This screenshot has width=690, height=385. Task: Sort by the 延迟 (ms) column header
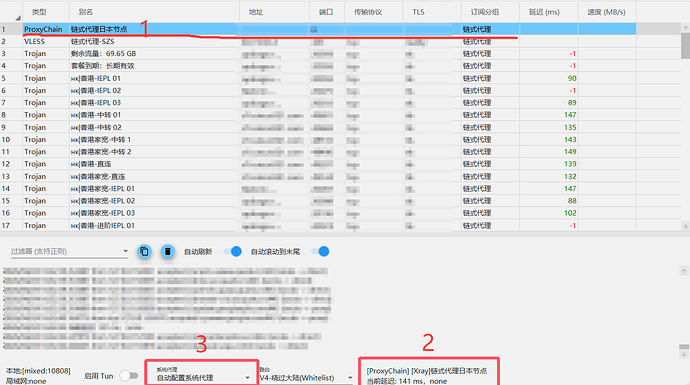click(x=548, y=12)
